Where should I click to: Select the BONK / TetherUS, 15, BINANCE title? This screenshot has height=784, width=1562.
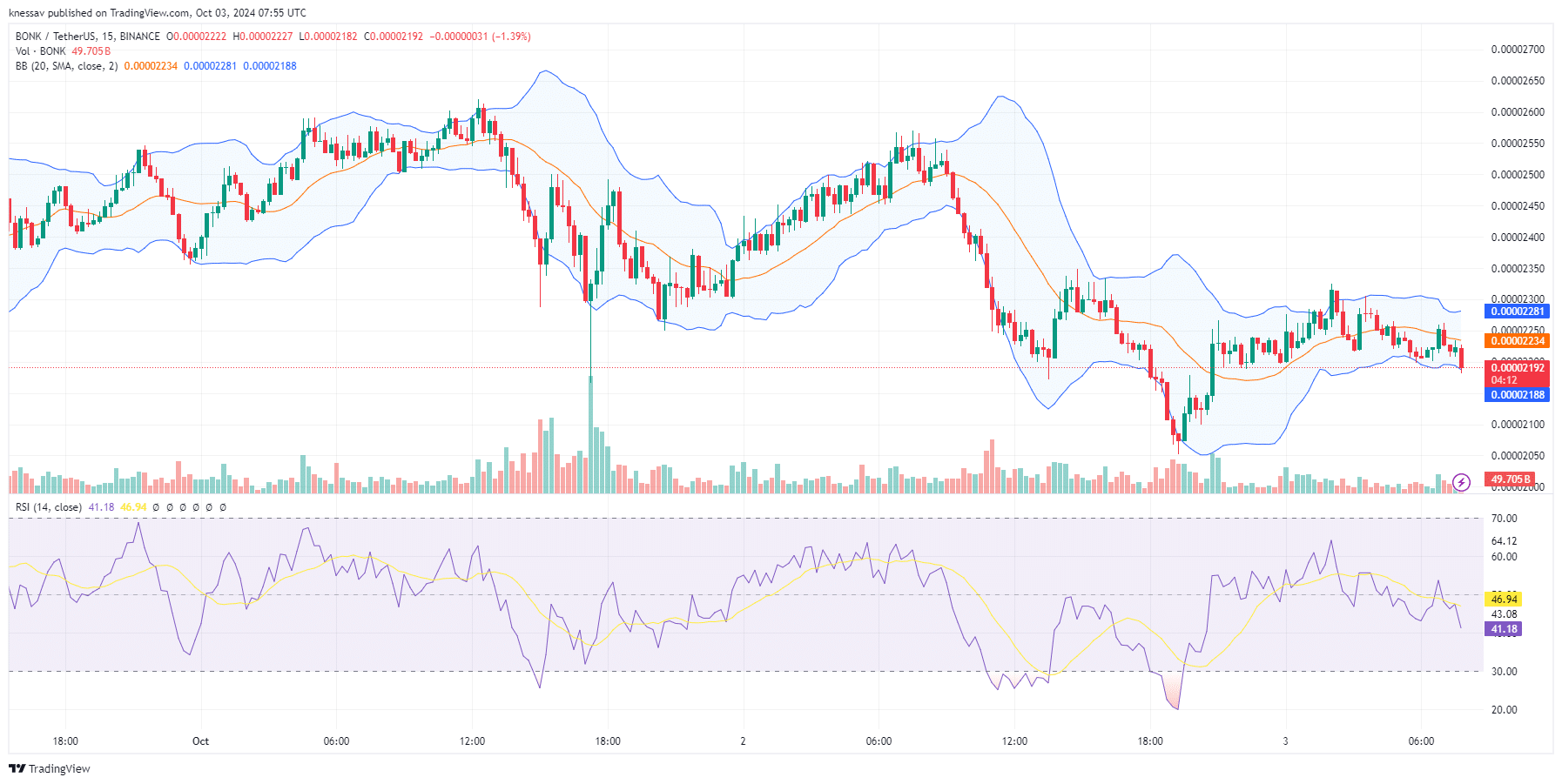88,37
